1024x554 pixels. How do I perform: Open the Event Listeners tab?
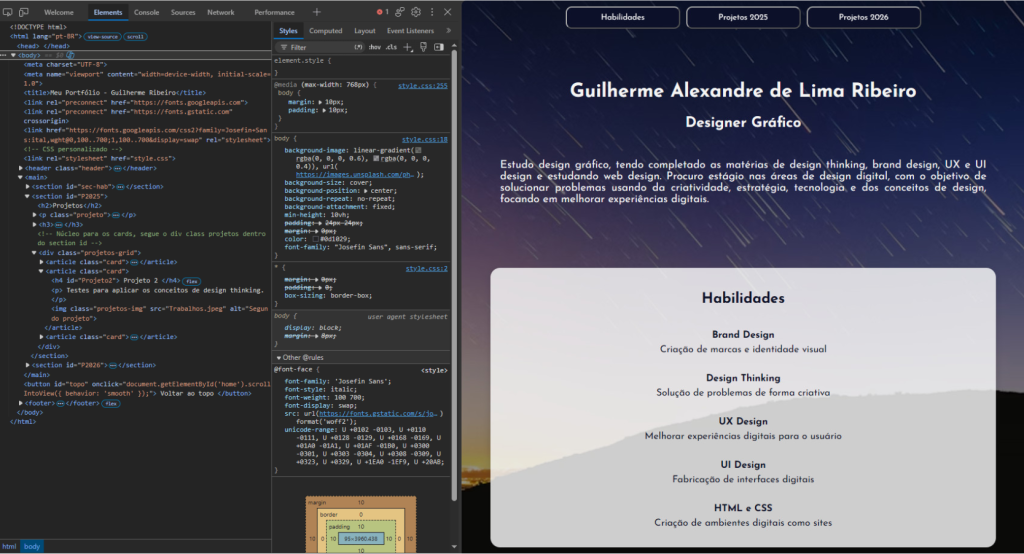[x=410, y=31]
